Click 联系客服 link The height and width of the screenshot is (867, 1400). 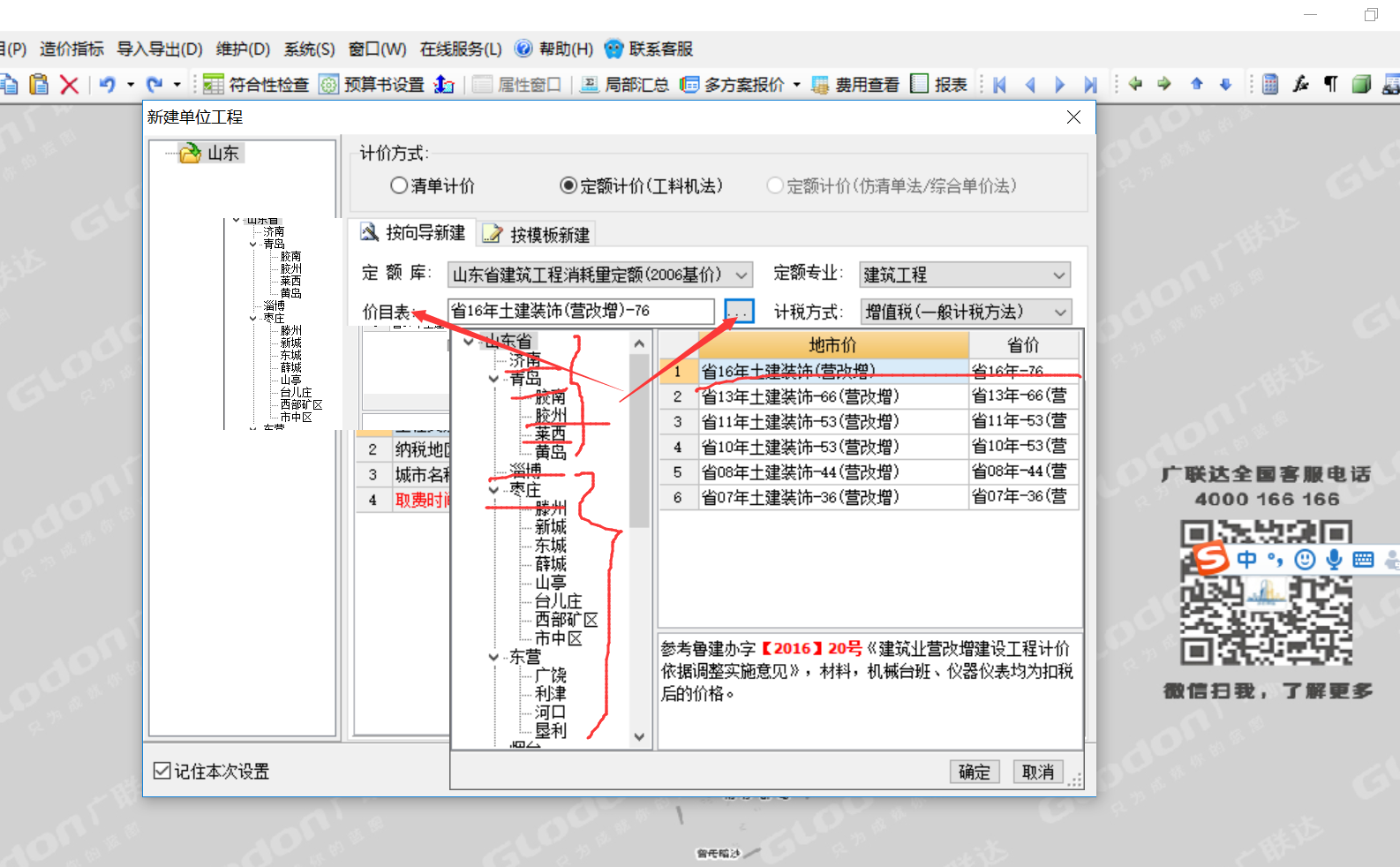point(649,49)
